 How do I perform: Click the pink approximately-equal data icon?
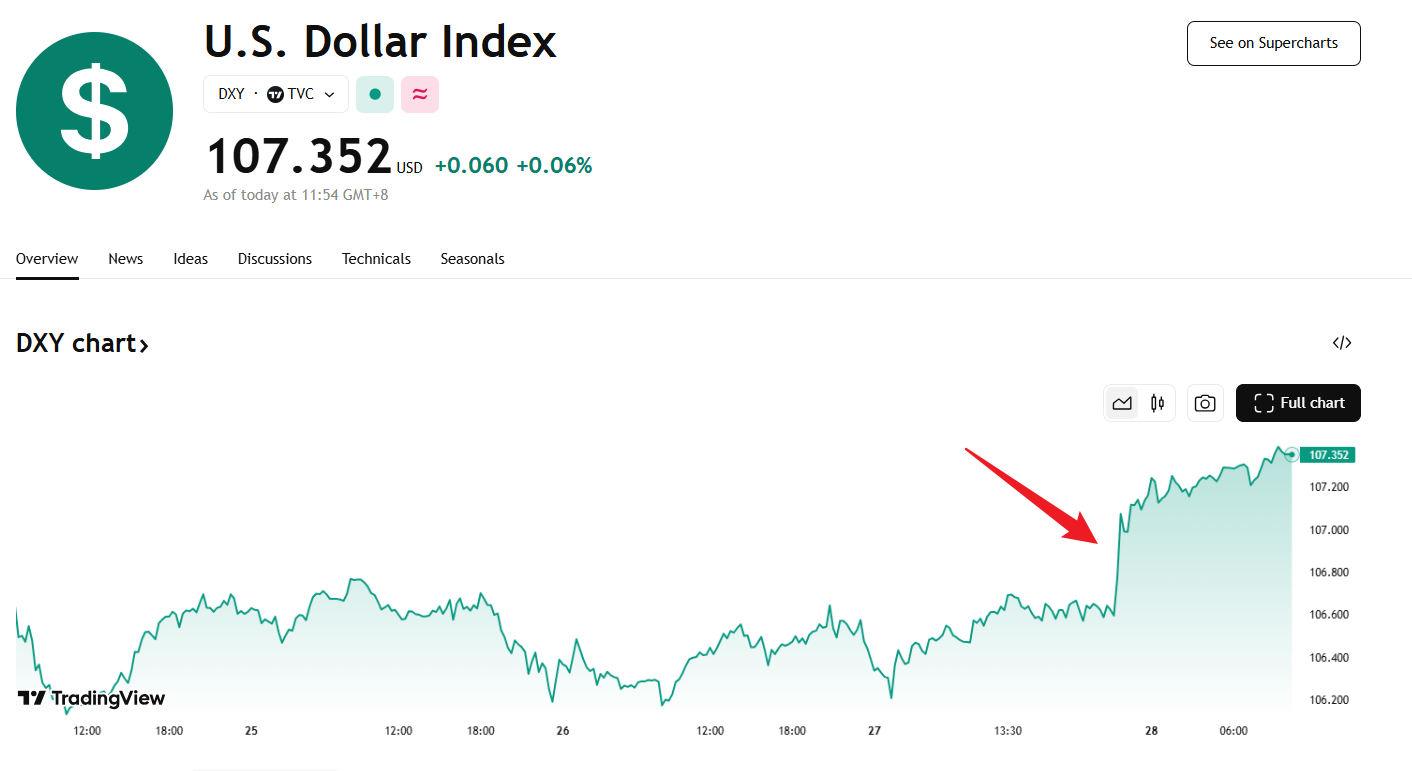tap(420, 94)
